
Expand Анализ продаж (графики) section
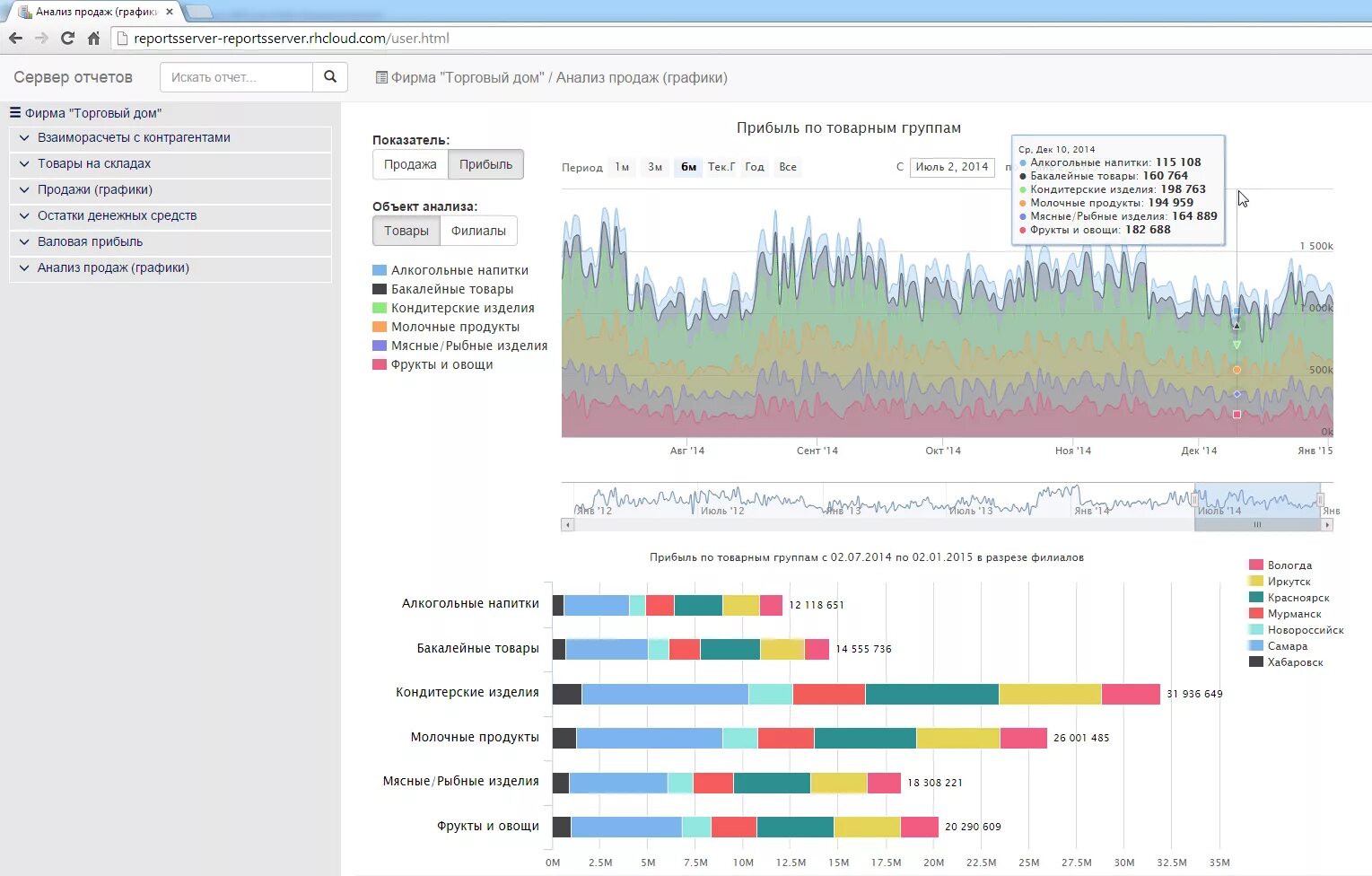tap(170, 268)
